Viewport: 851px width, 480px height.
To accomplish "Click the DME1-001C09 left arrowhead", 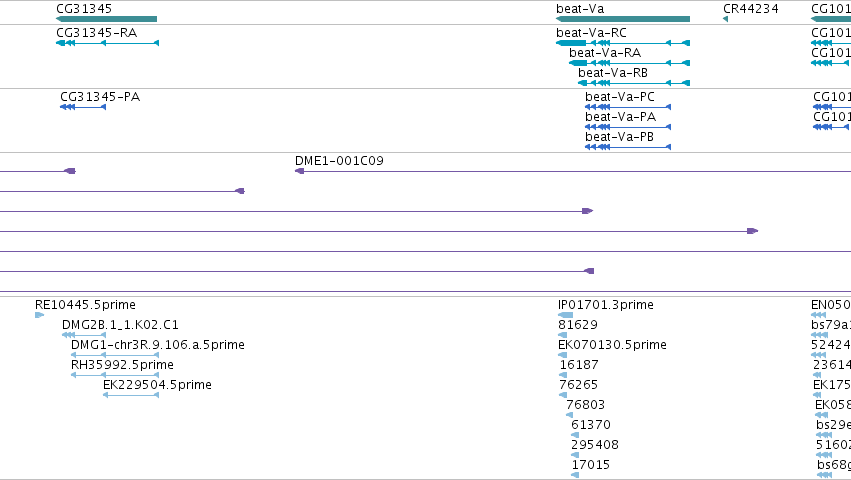I will click(299, 171).
